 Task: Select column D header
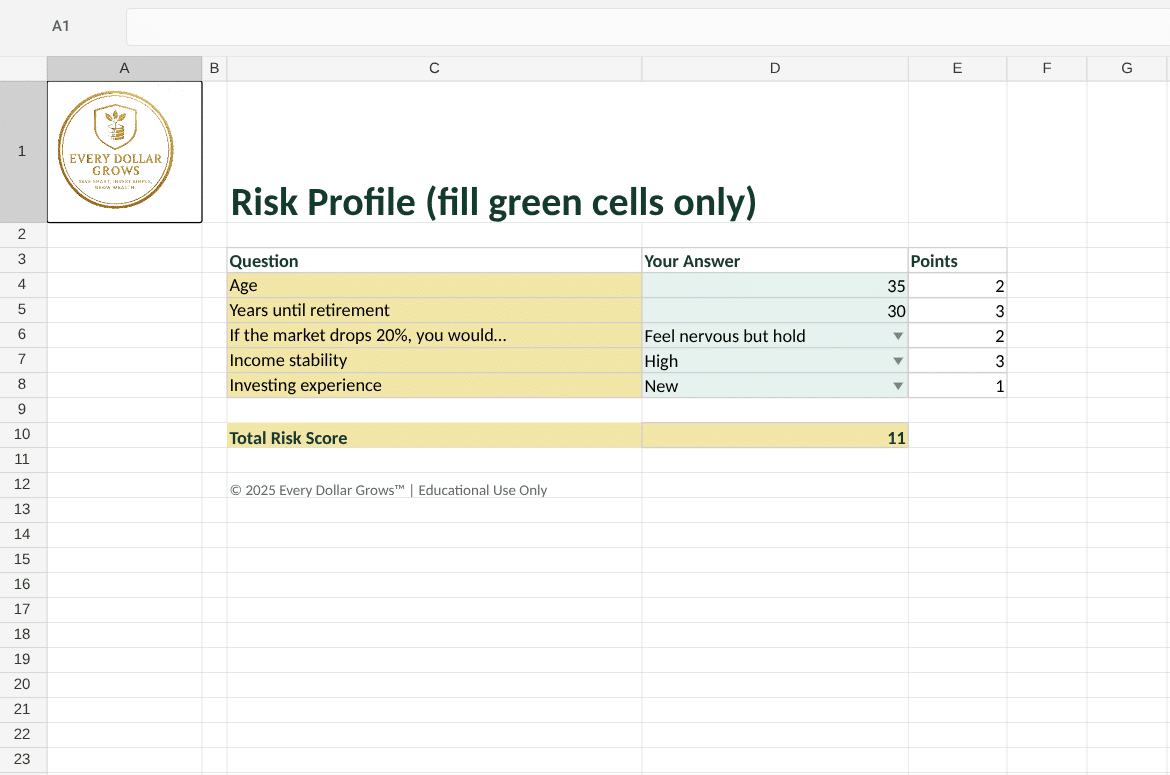[775, 69]
